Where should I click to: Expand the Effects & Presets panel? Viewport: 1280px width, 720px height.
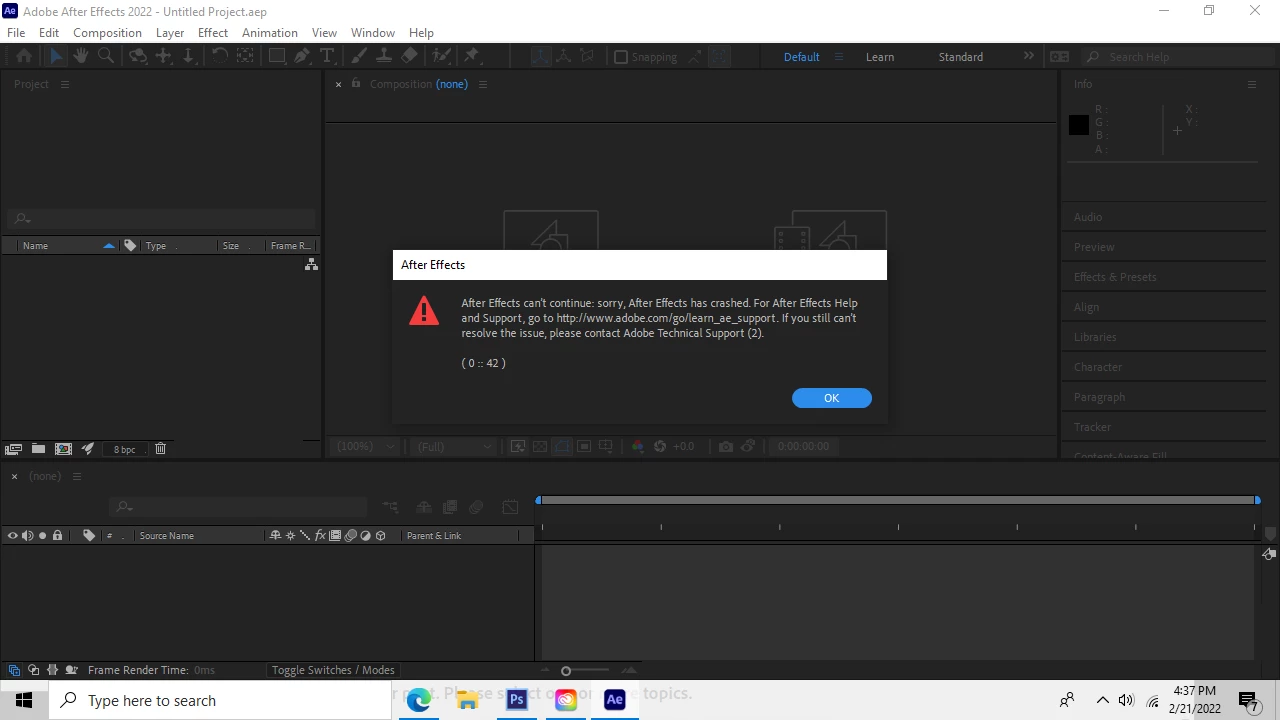click(x=1115, y=277)
